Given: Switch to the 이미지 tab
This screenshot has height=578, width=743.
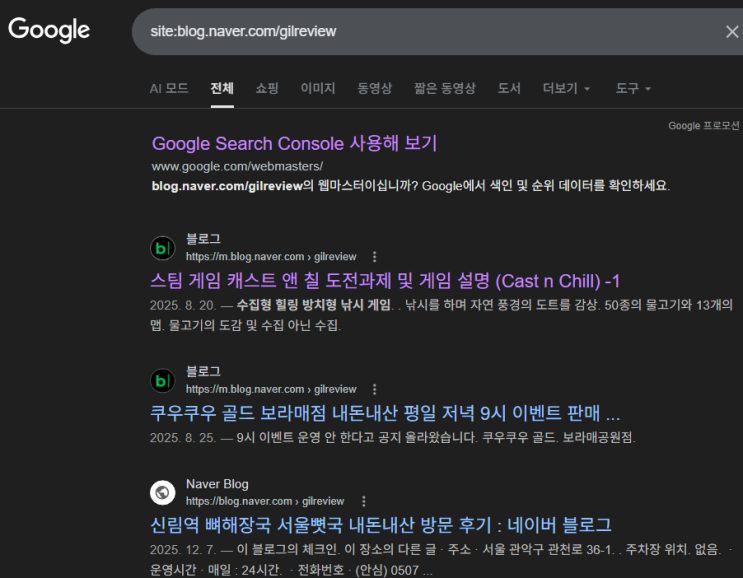Looking at the screenshot, I should pos(317,88).
